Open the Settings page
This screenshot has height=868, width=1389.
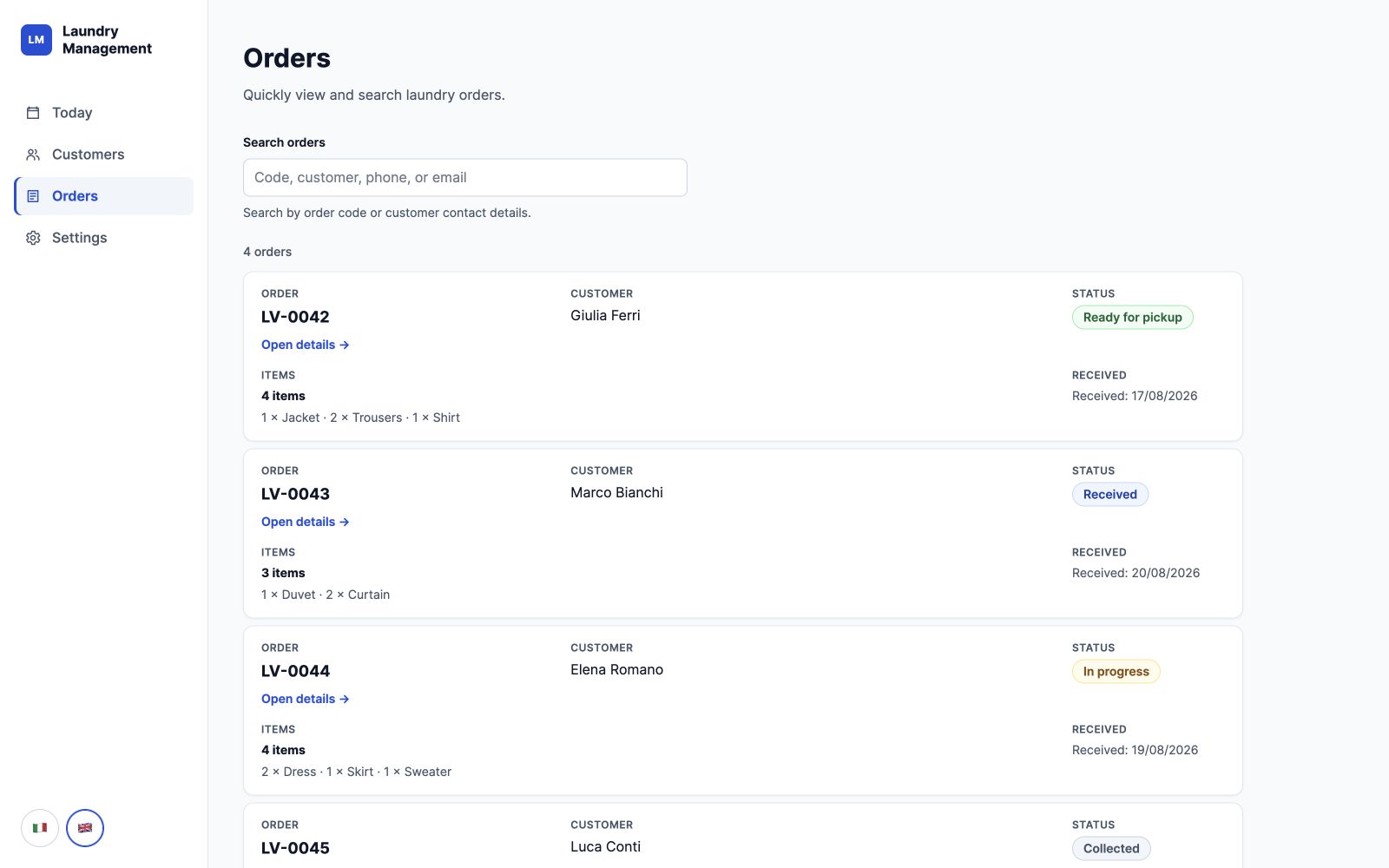click(x=104, y=238)
